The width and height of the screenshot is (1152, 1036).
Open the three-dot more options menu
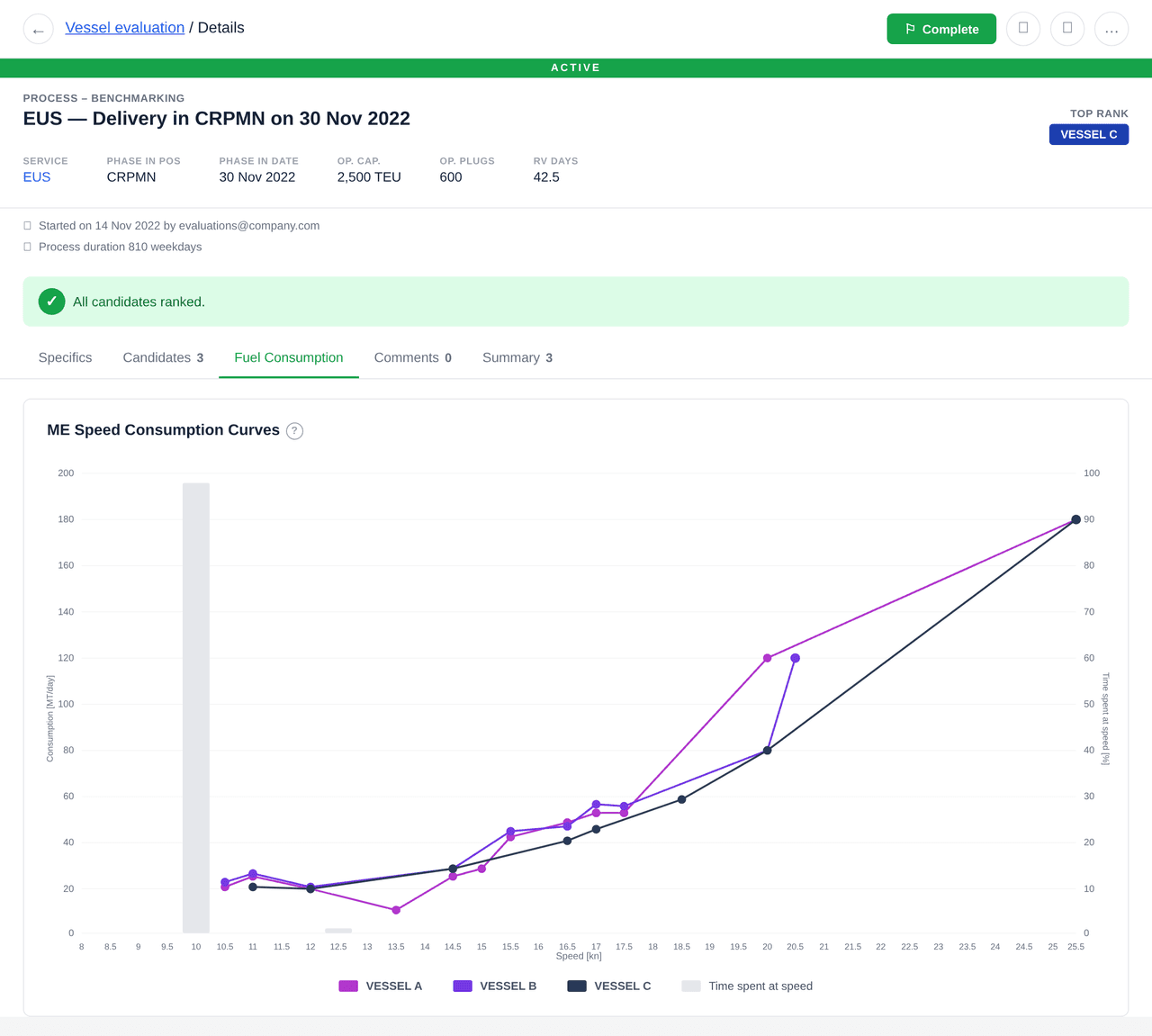coord(1111,29)
